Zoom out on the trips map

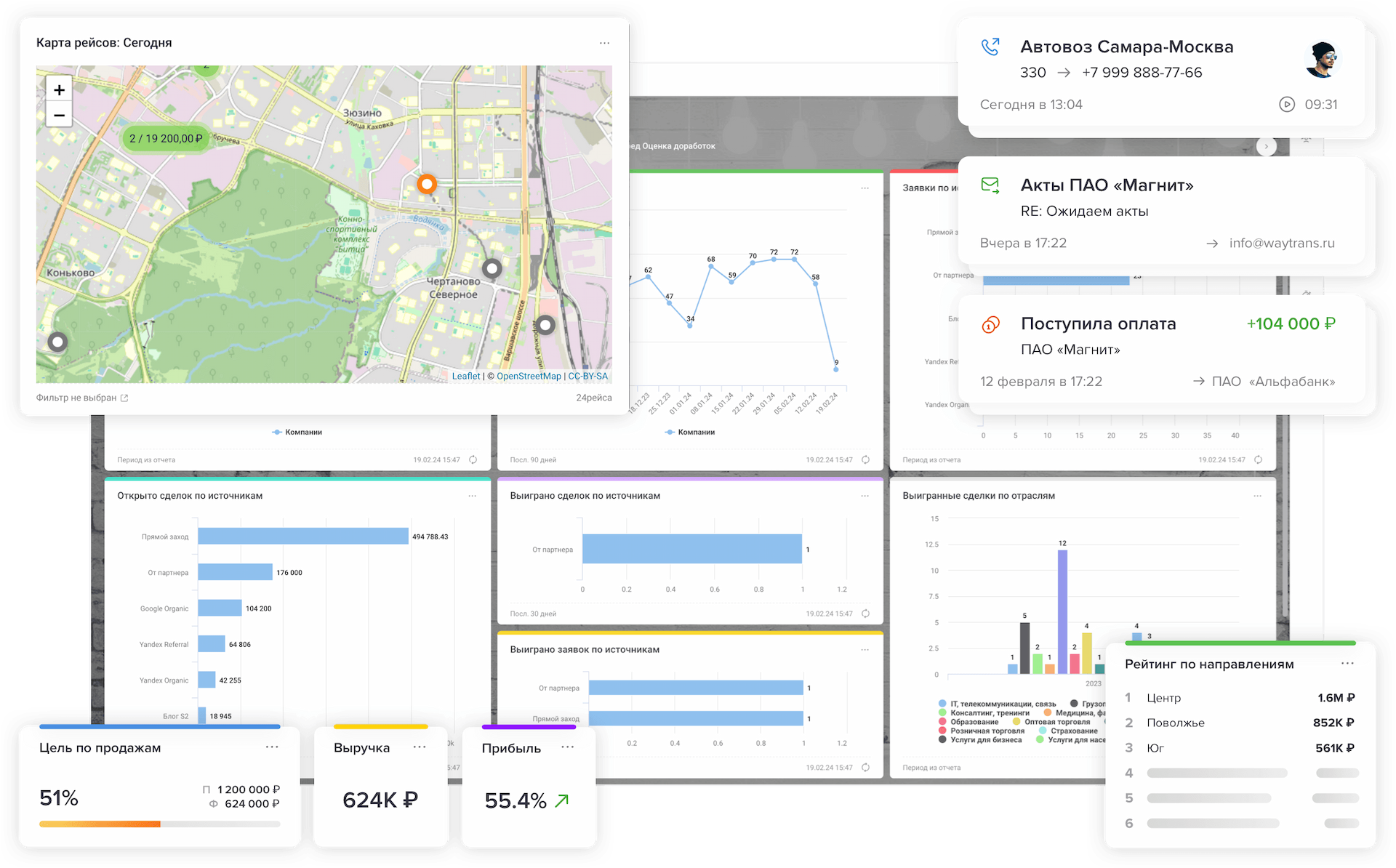pyautogui.click(x=59, y=115)
